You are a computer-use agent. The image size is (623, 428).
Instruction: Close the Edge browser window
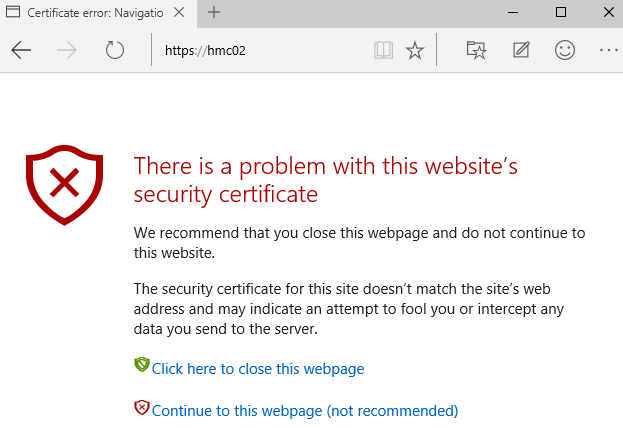605,12
